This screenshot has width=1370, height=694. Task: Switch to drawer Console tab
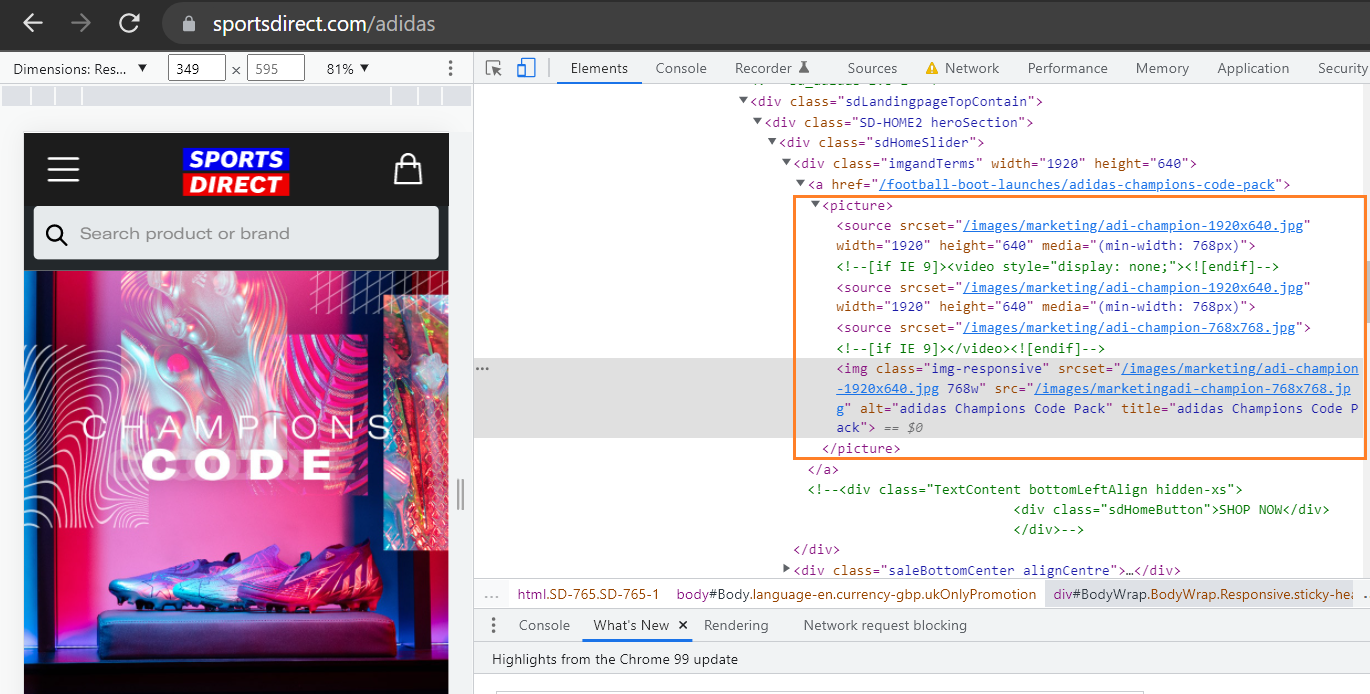[x=544, y=625]
